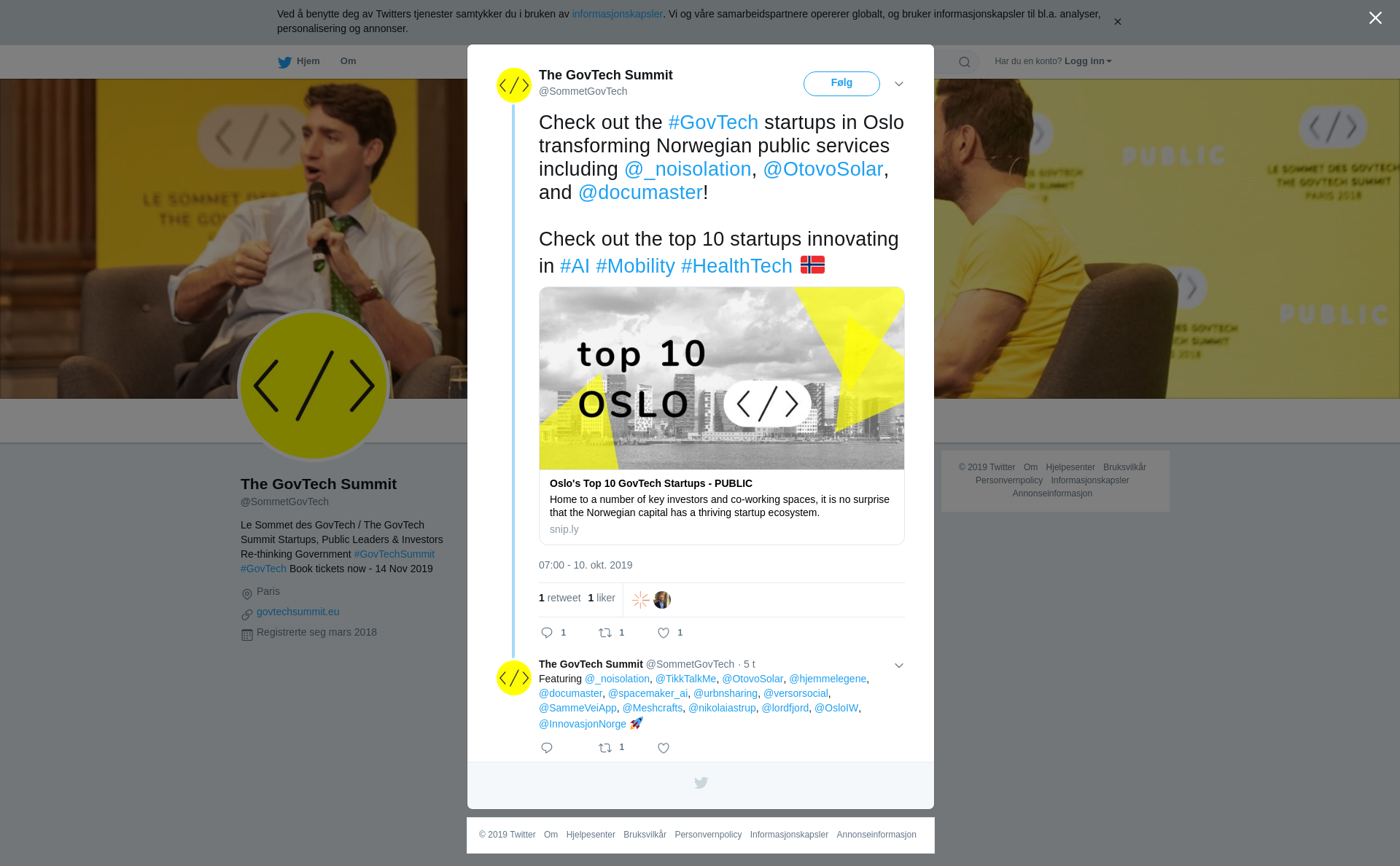The height and width of the screenshot is (866, 1400).
Task: Click the search magnifier icon
Action: coord(965,62)
